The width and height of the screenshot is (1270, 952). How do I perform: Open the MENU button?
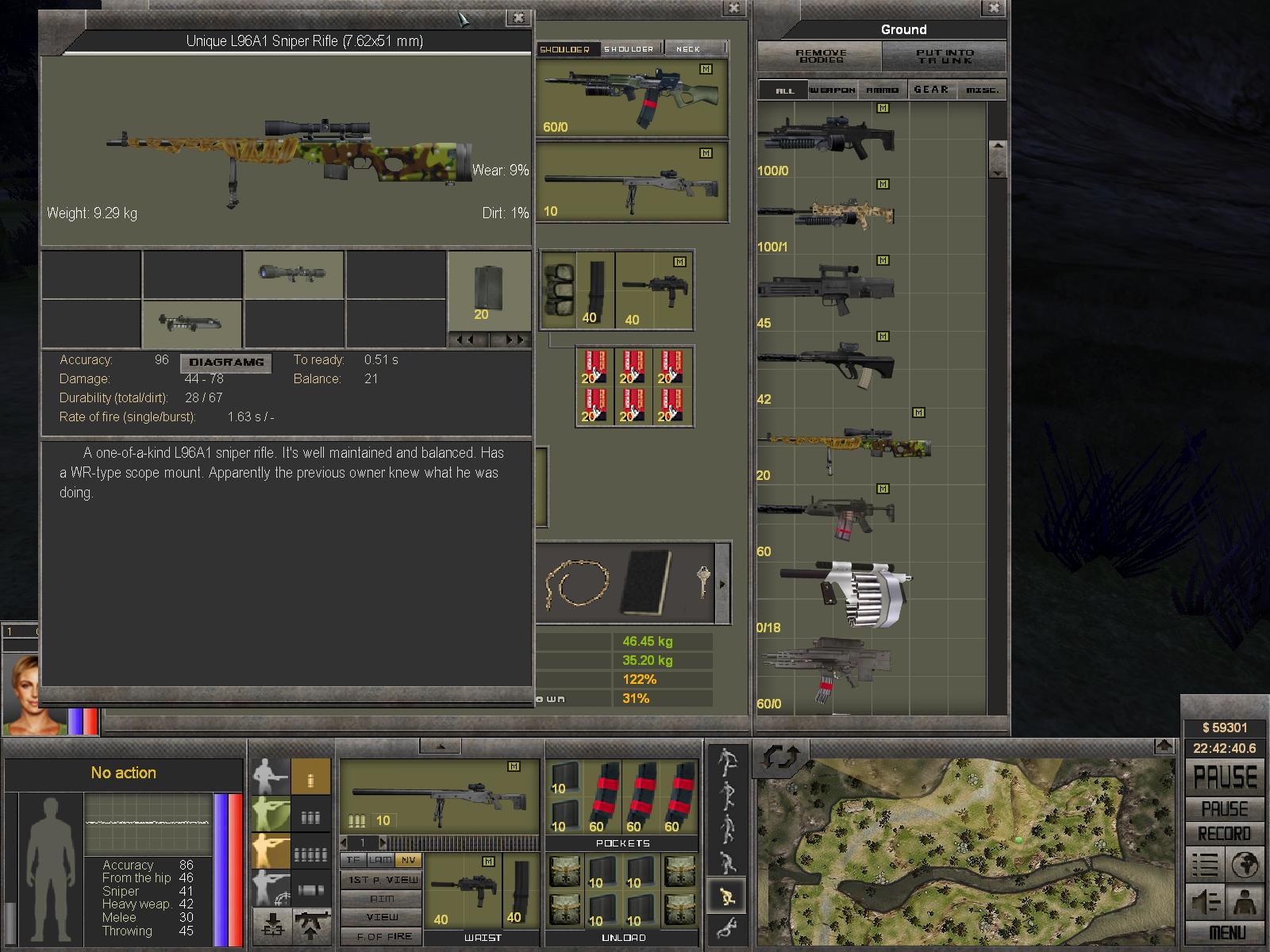[1226, 933]
